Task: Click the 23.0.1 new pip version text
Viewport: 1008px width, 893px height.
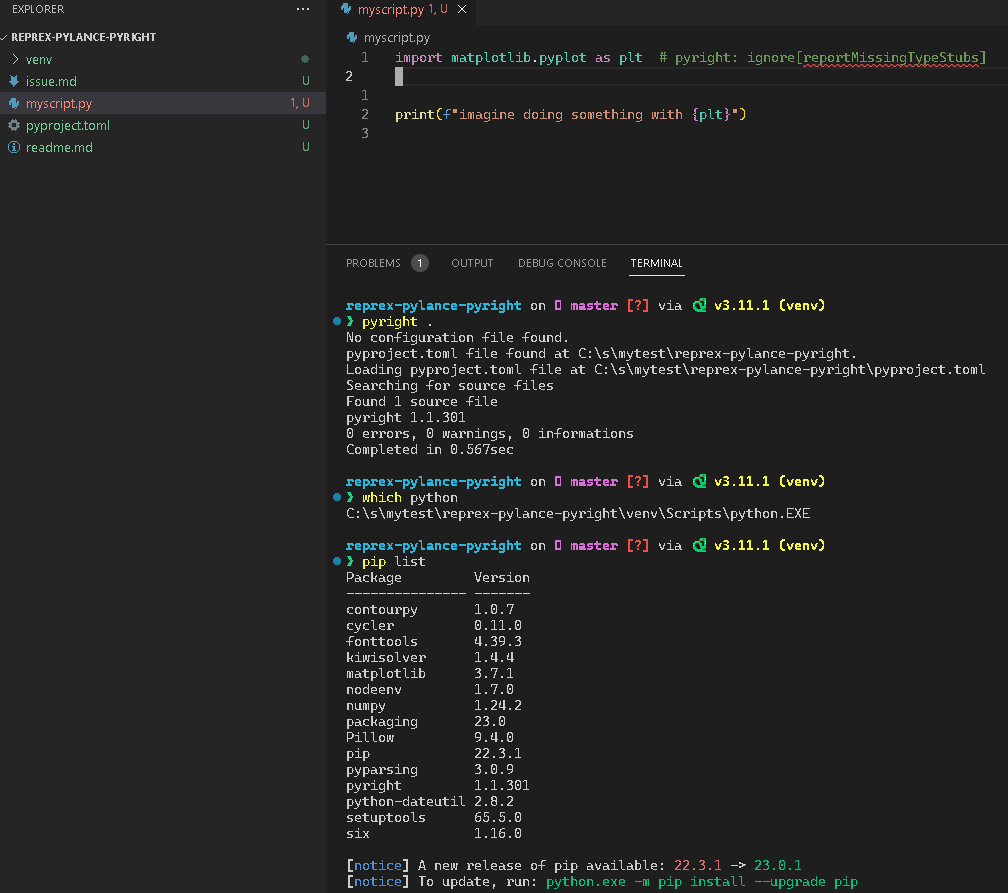Action: pyautogui.click(x=777, y=865)
